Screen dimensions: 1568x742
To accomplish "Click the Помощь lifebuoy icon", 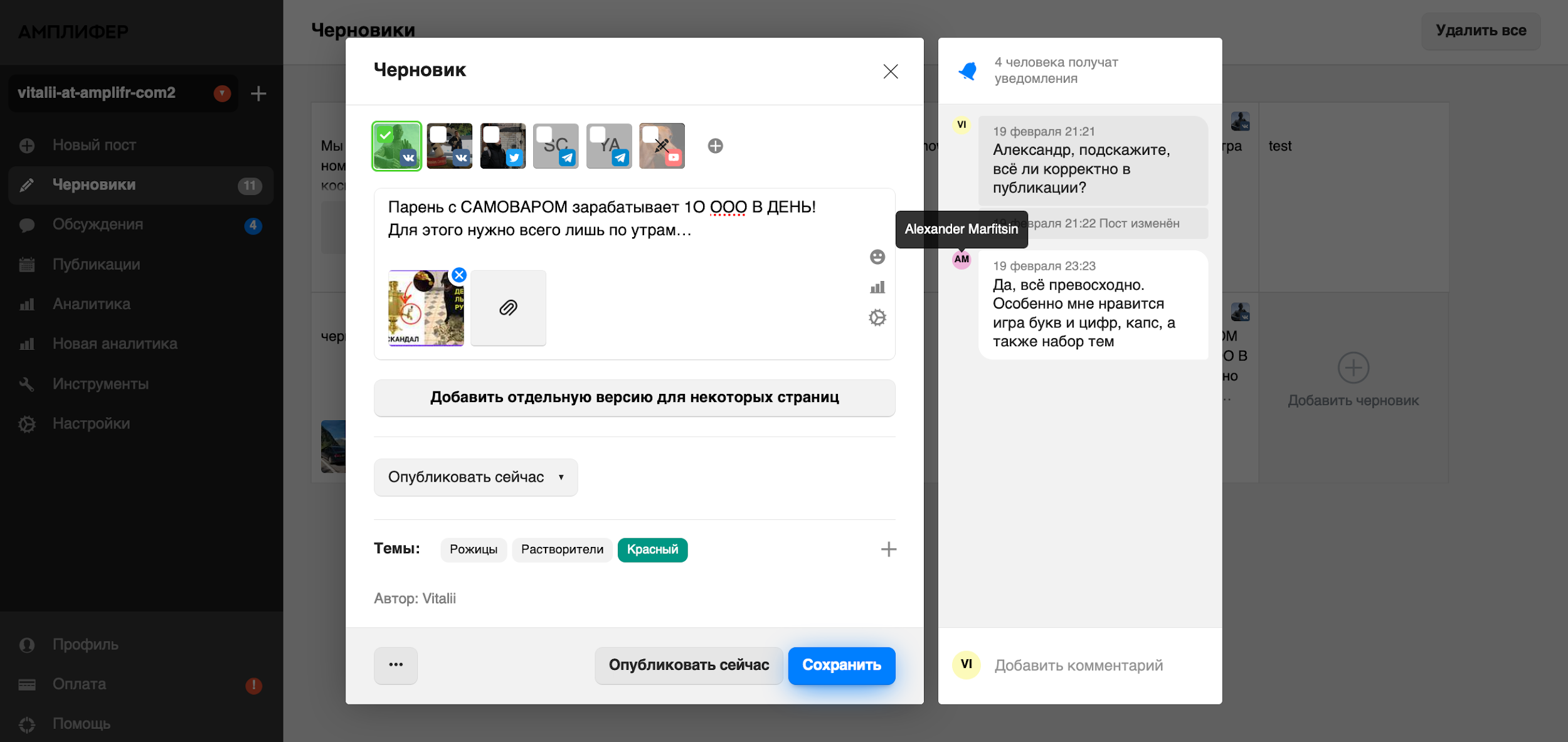I will click(x=27, y=724).
